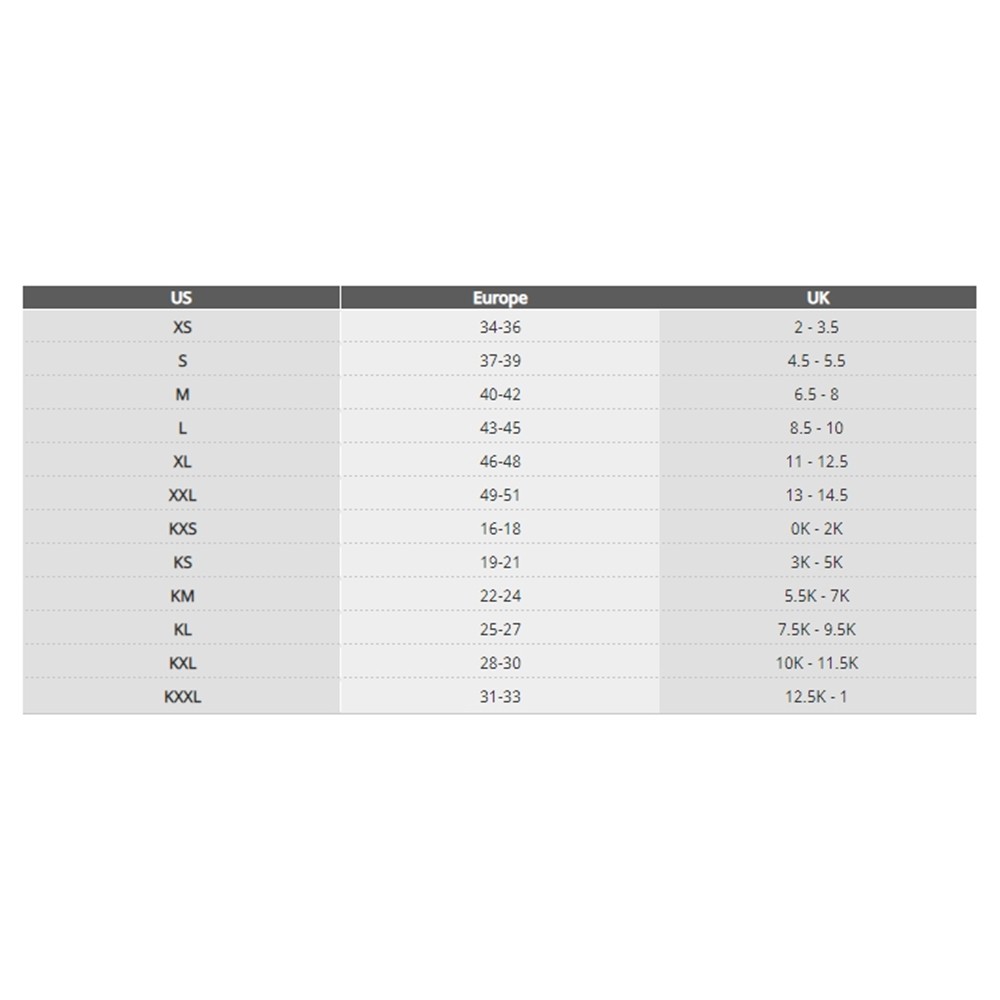Image resolution: width=1000 pixels, height=1000 pixels.
Task: Click the KXXL size label
Action: tap(182, 697)
